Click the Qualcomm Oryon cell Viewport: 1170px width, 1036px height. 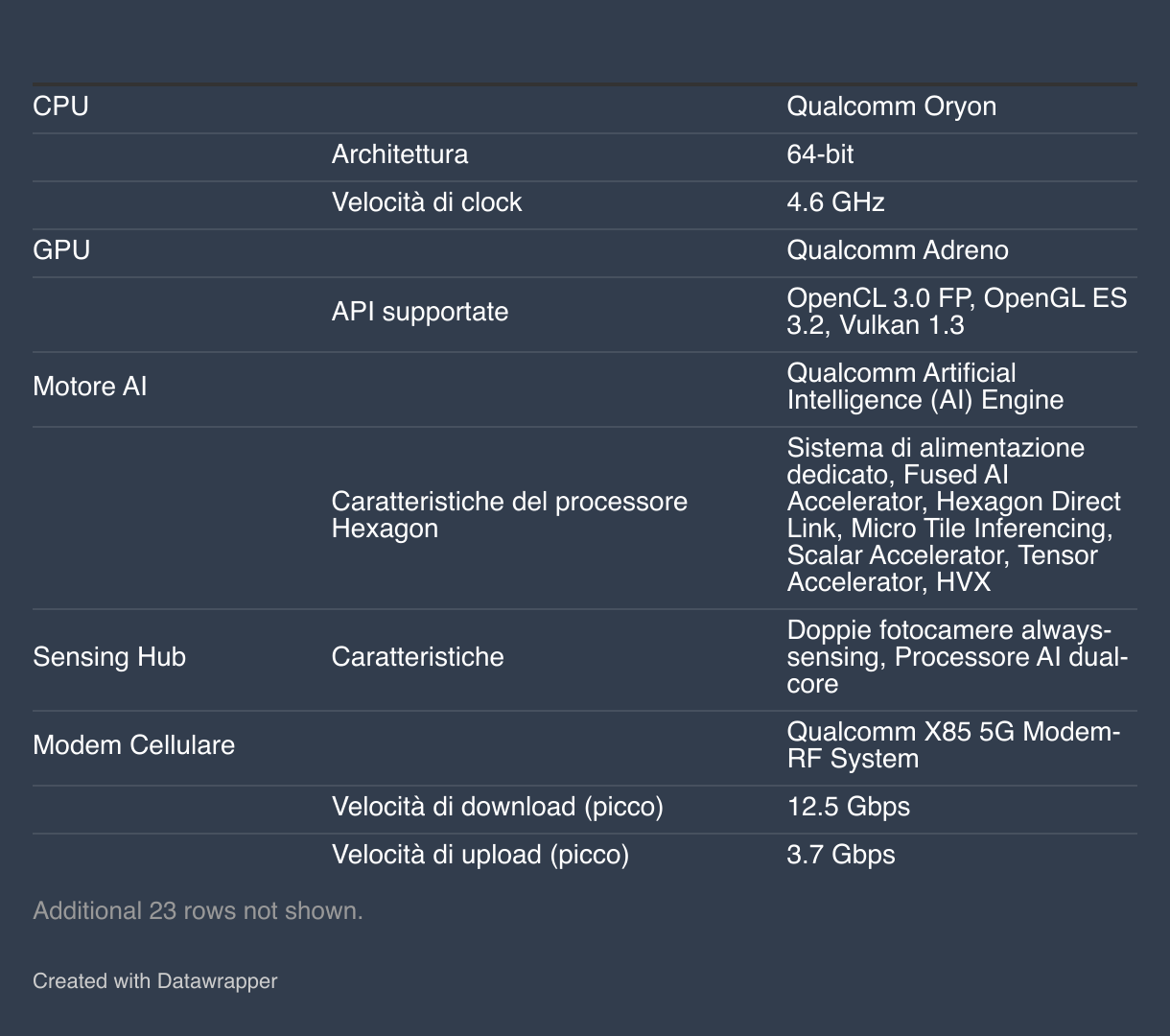pos(891,106)
